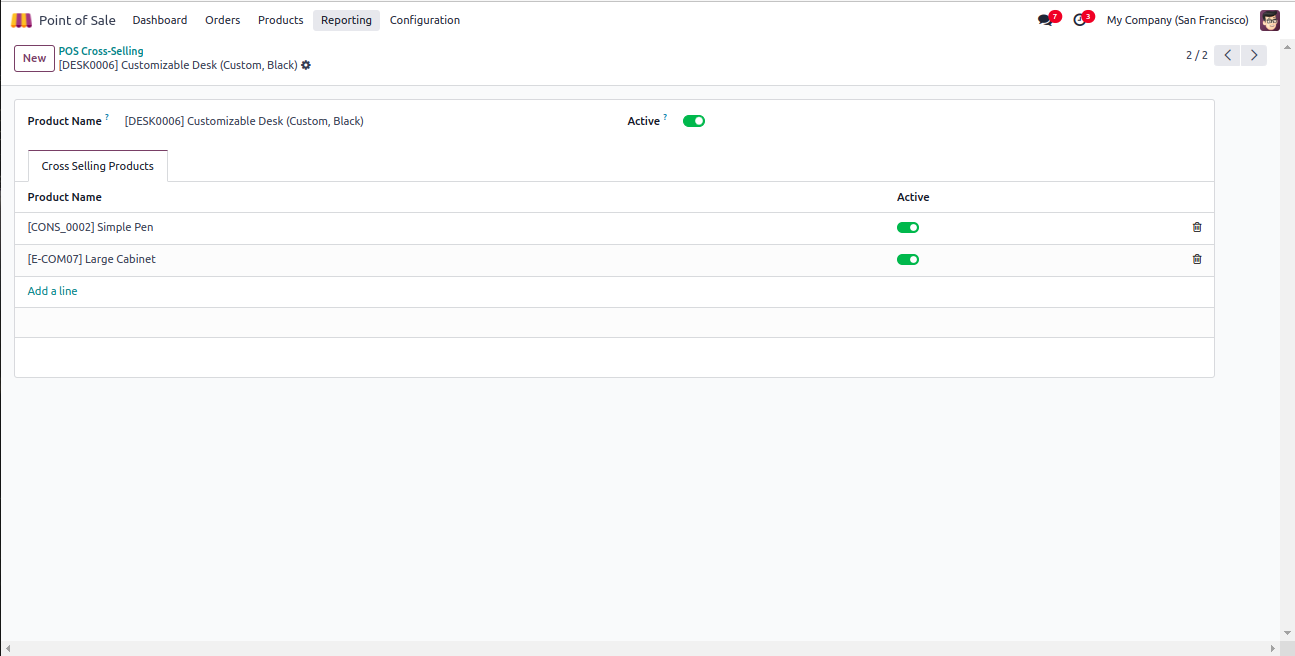The height and width of the screenshot is (656, 1295).
Task: Delete the Simple Pen line
Action: [x=1197, y=227]
